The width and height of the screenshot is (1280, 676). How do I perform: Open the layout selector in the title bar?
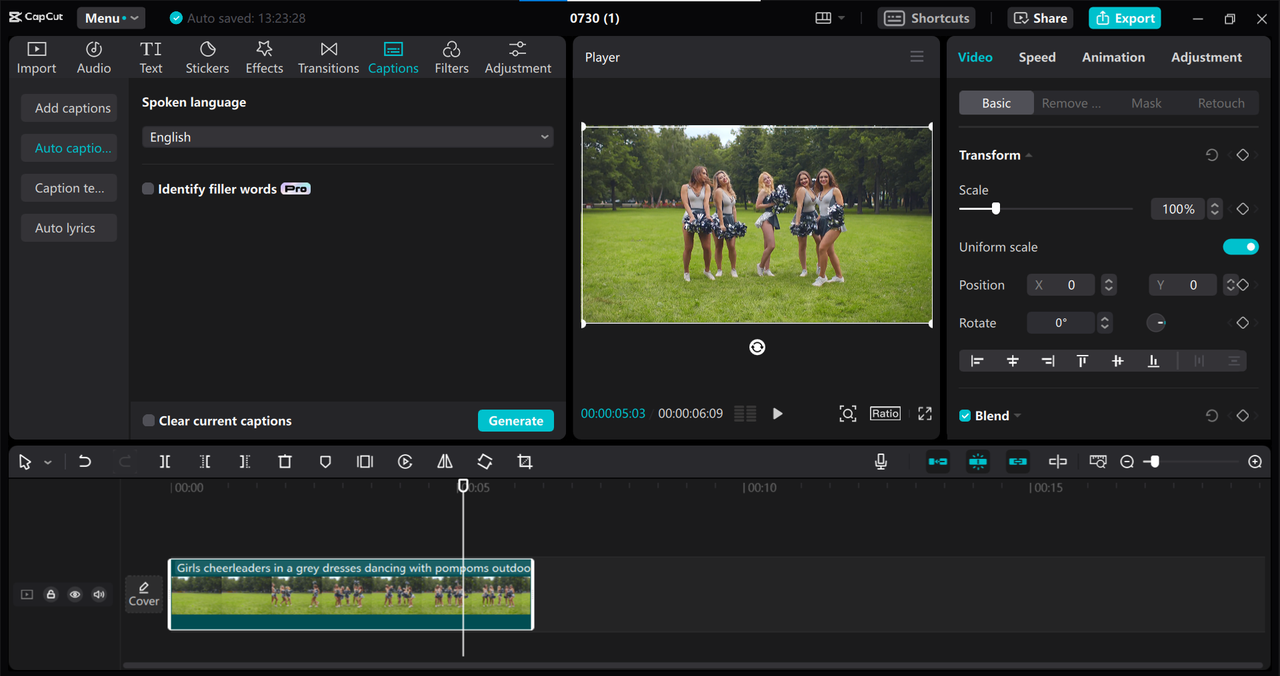830,18
